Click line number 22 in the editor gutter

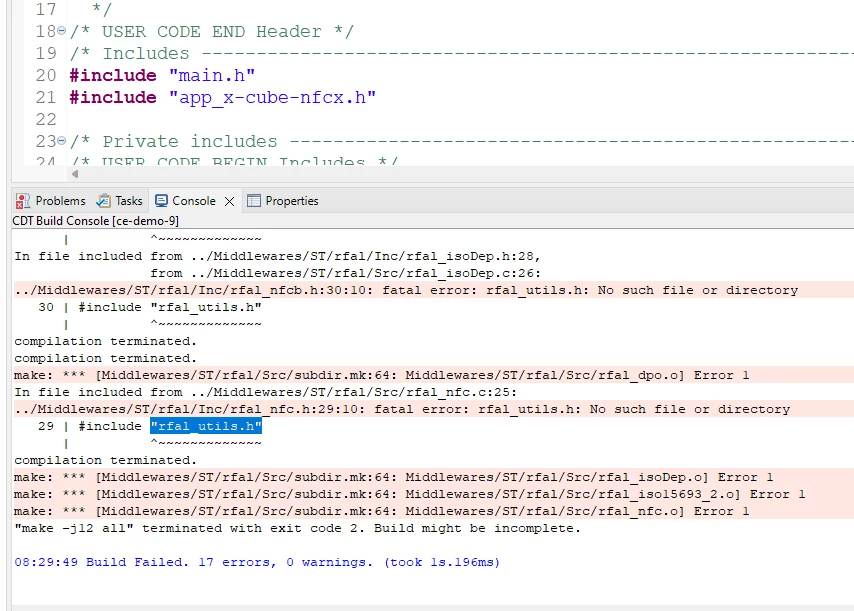(x=46, y=119)
